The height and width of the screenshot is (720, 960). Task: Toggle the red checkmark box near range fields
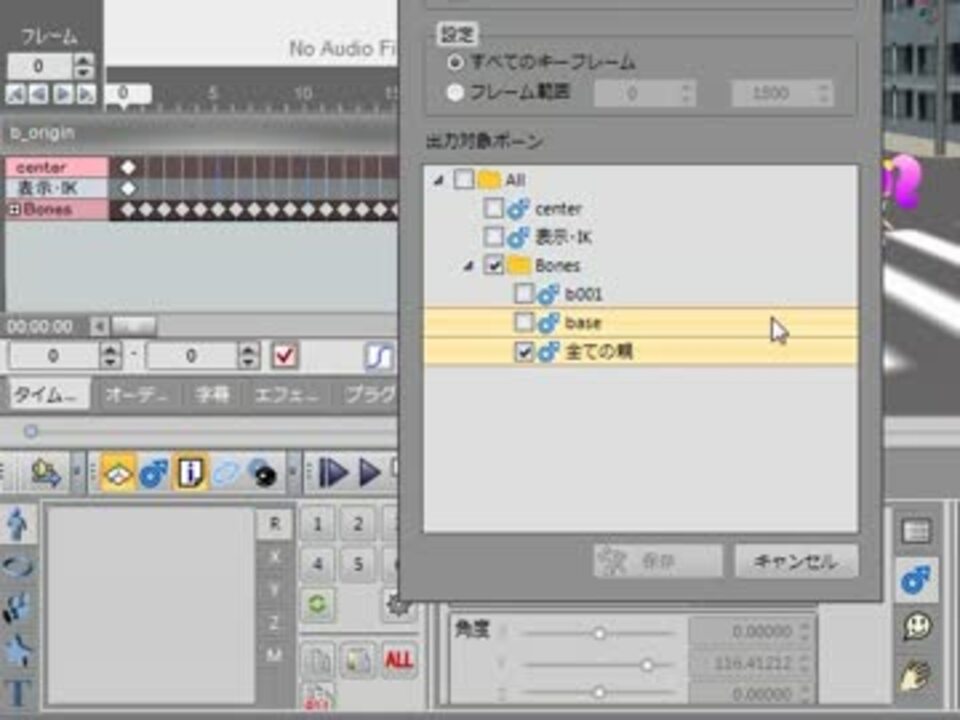[285, 356]
